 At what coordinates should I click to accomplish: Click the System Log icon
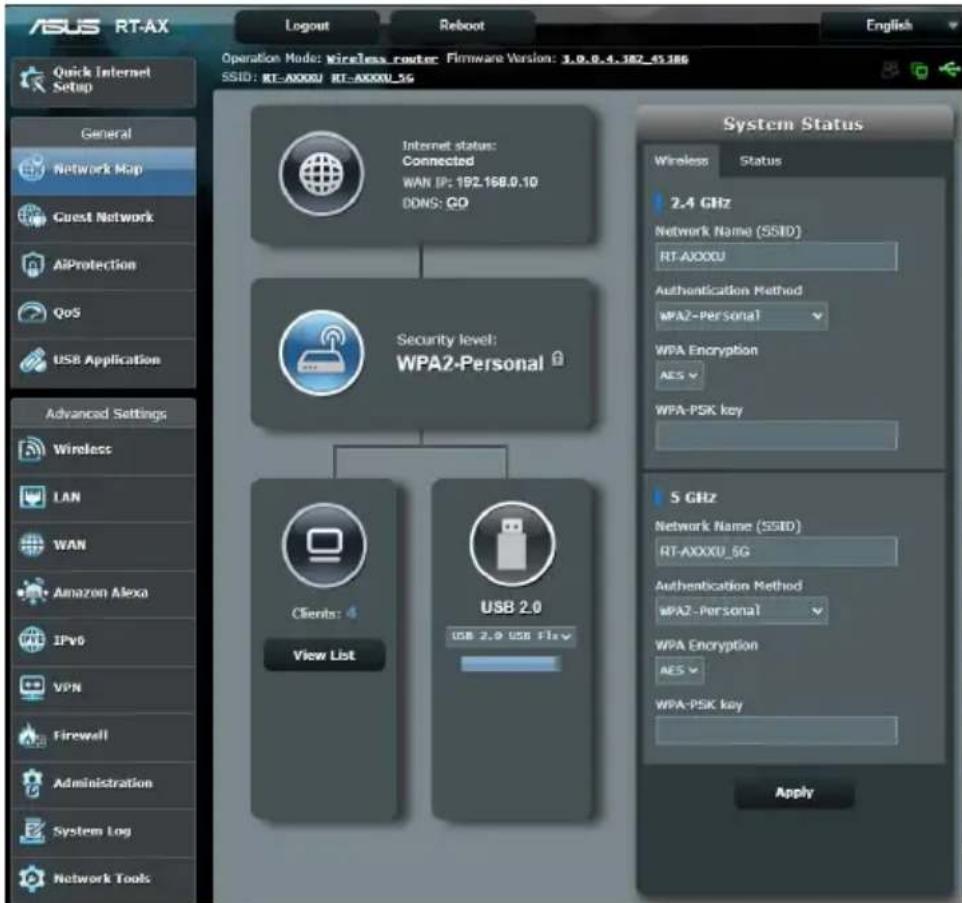32,831
